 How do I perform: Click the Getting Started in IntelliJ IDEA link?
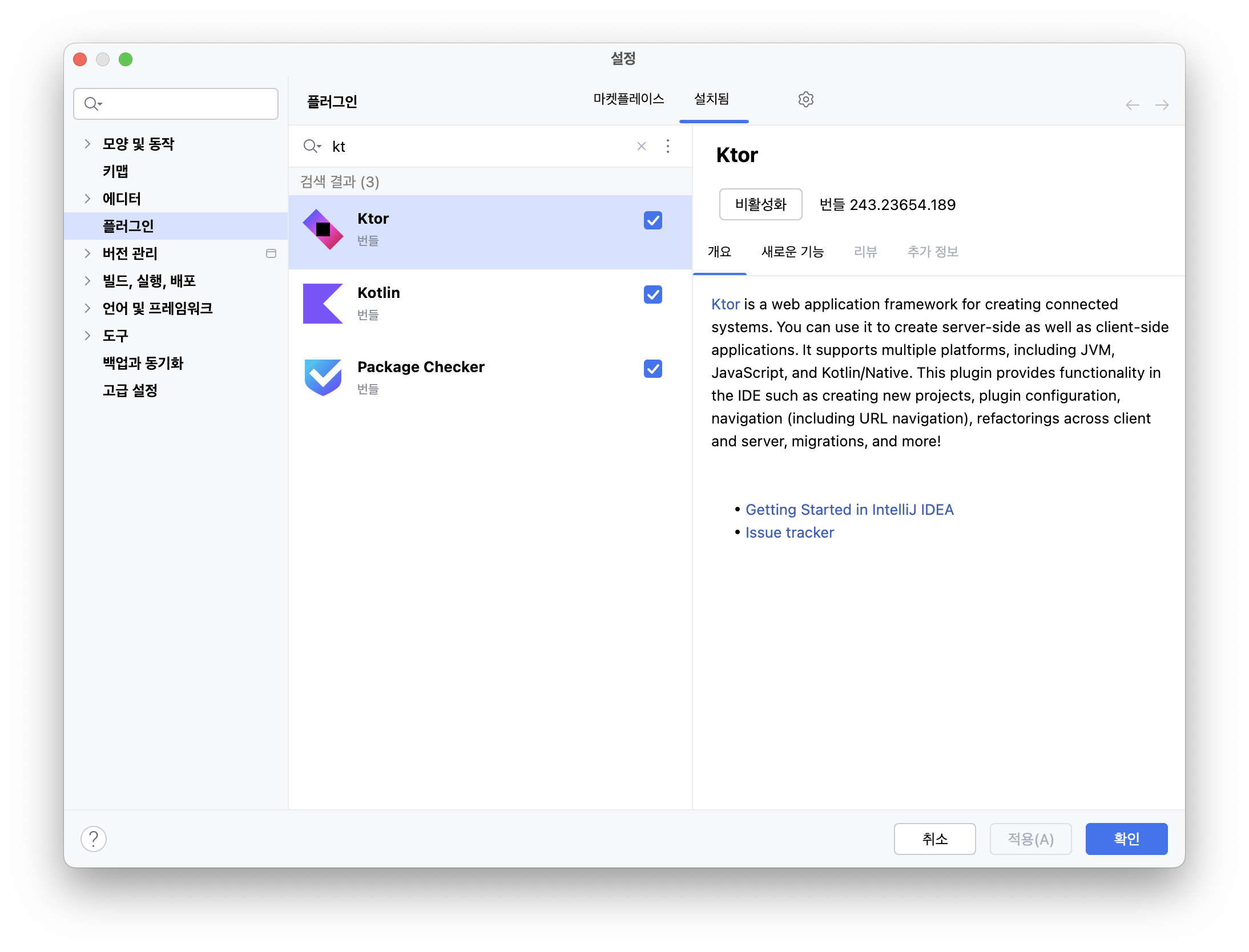click(849, 509)
